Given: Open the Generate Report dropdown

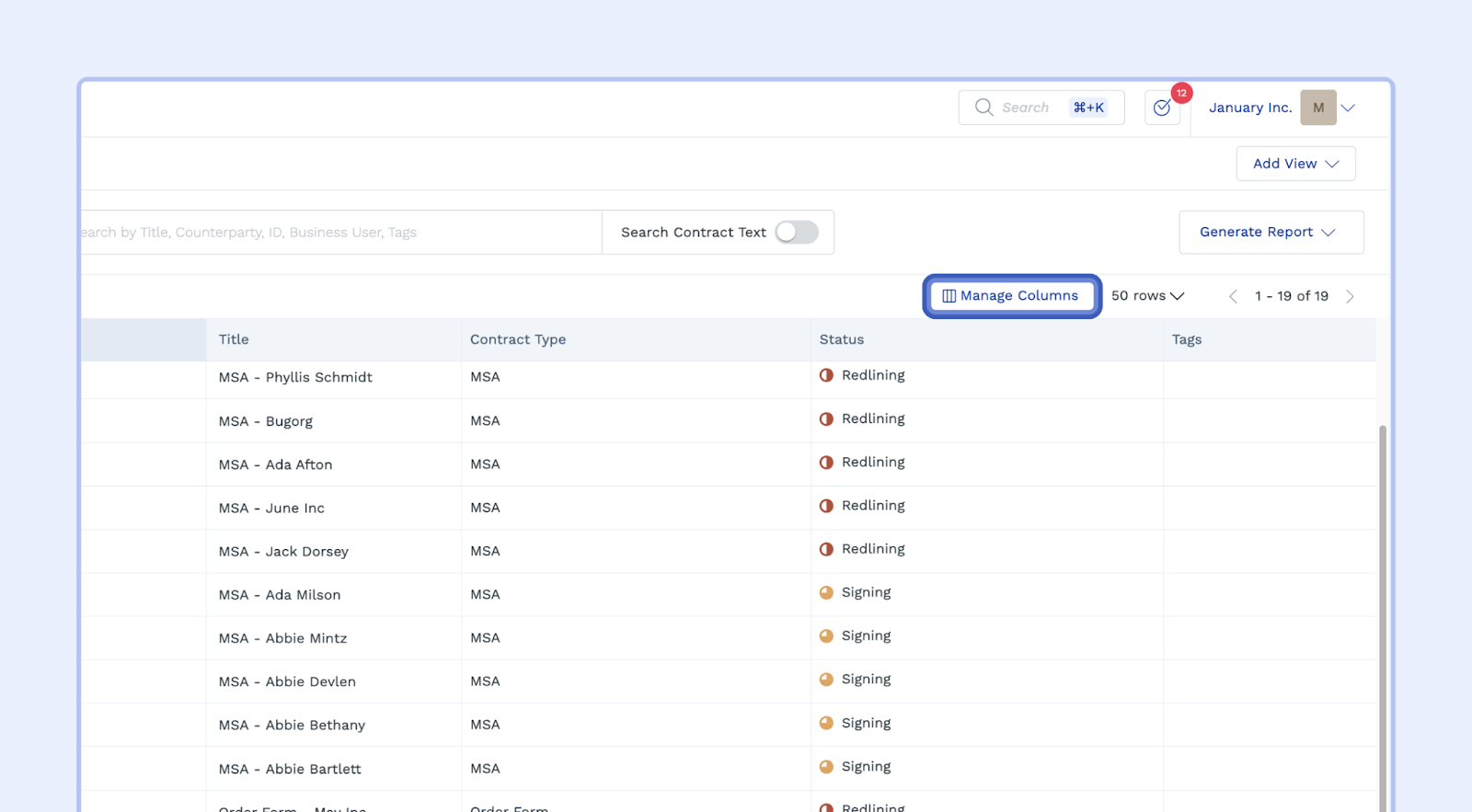Looking at the screenshot, I should click(1271, 233).
